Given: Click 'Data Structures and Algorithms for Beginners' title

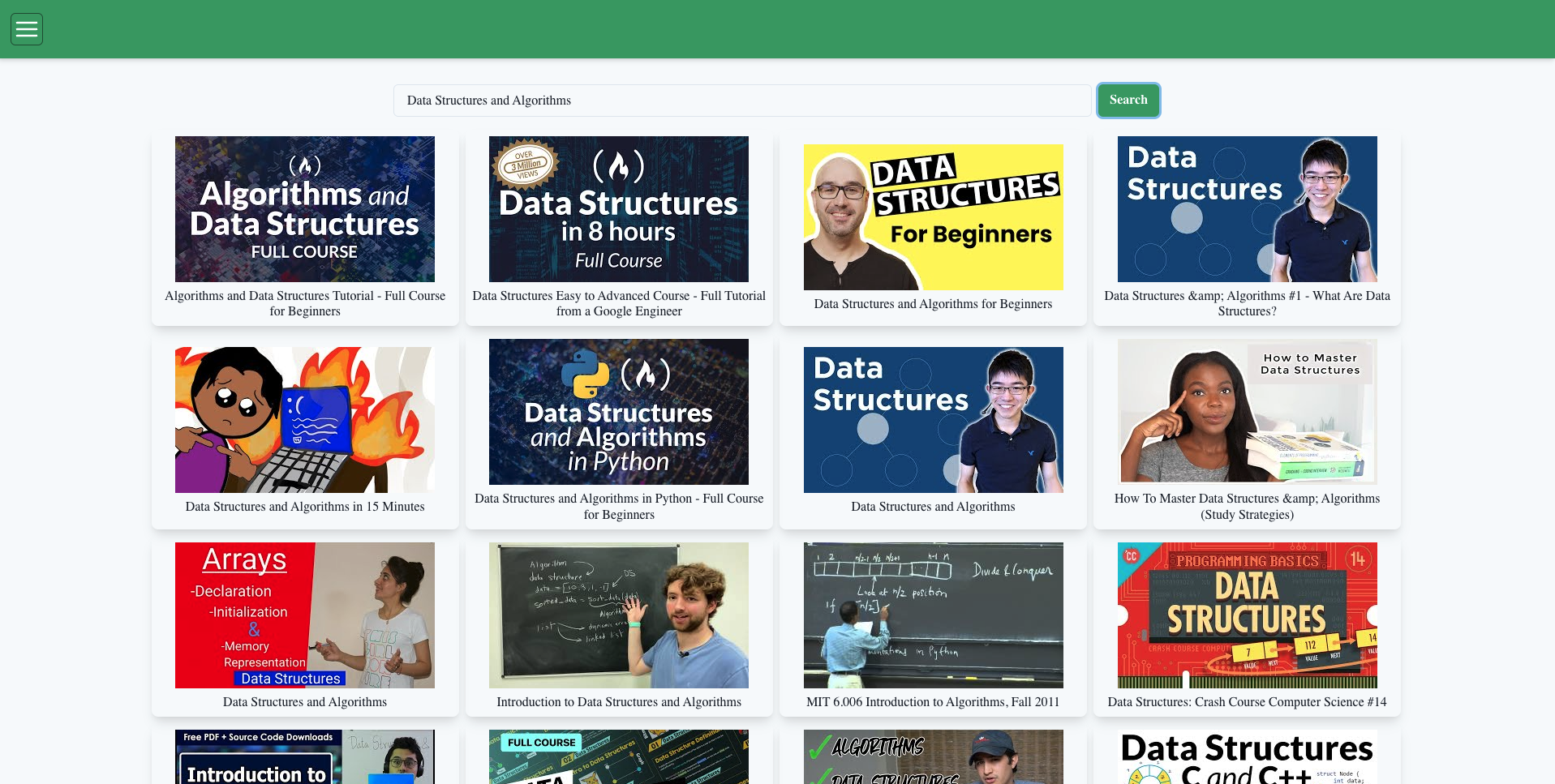Looking at the screenshot, I should (933, 304).
